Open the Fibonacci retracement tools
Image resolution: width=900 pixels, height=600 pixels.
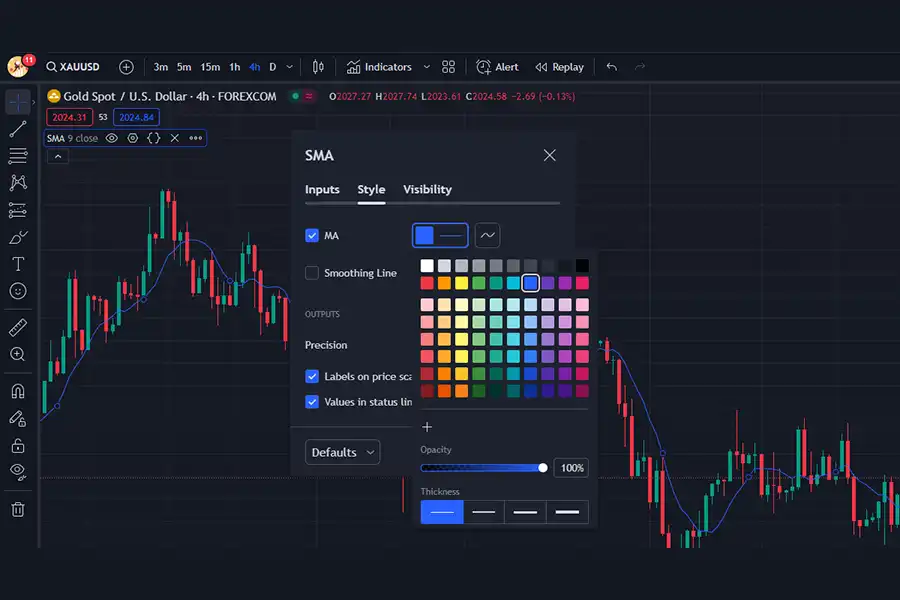(x=18, y=156)
